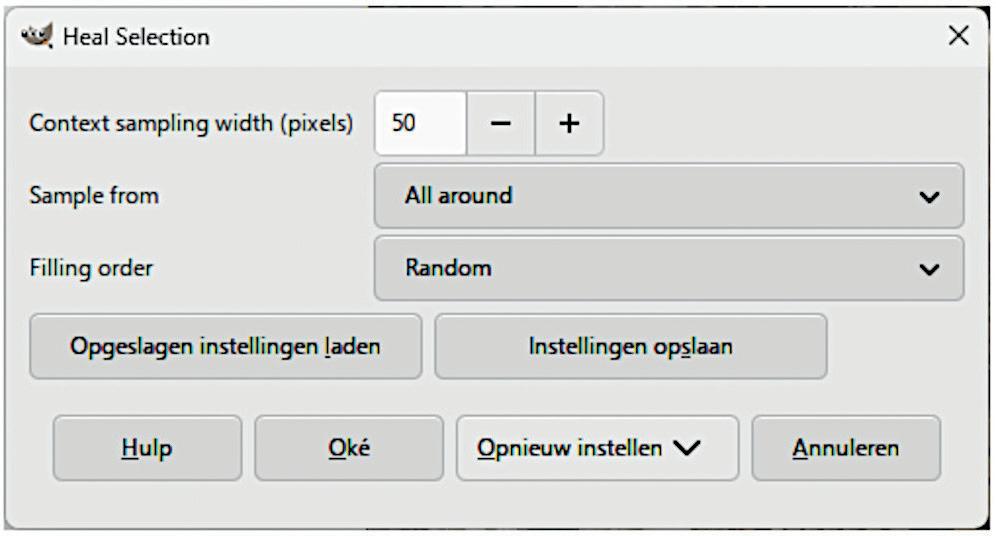Click the Context sampling width label
This screenshot has height=536, width=996.
coord(191,124)
